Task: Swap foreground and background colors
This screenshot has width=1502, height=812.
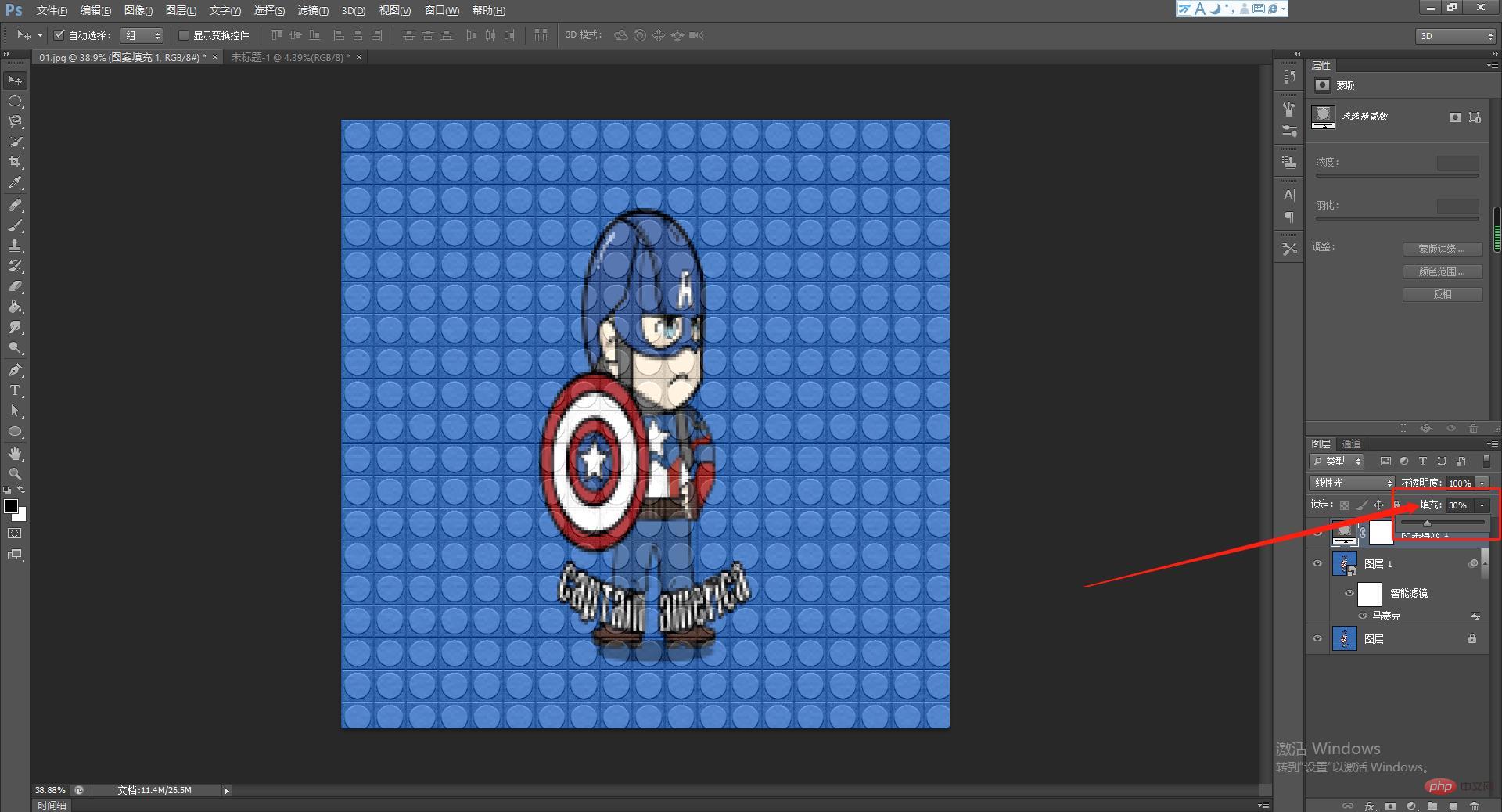Action: (x=22, y=490)
